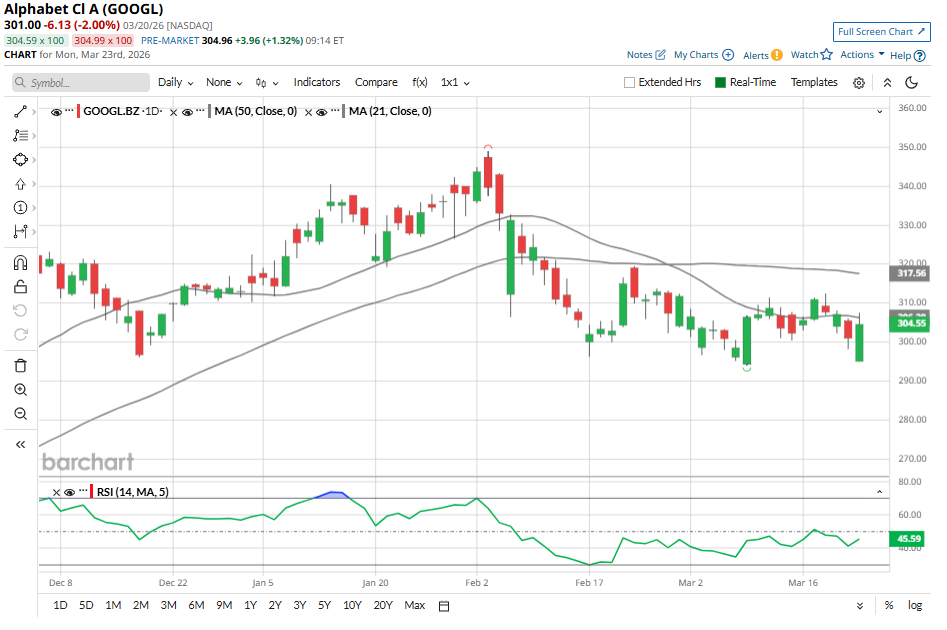Delete drawings with the trash icon

(x=20, y=366)
